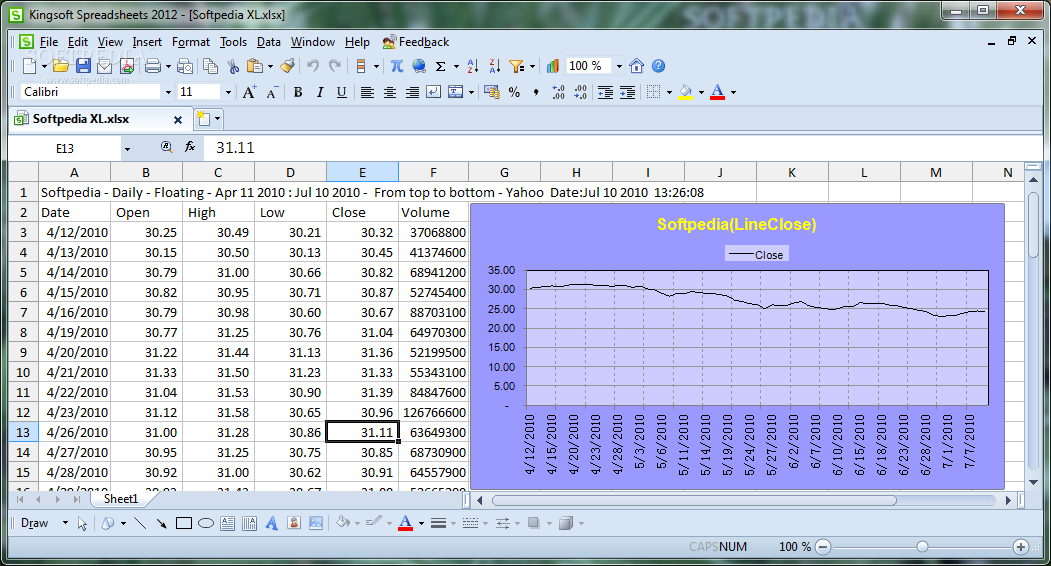Insert symbol with the pi icon

(397, 66)
